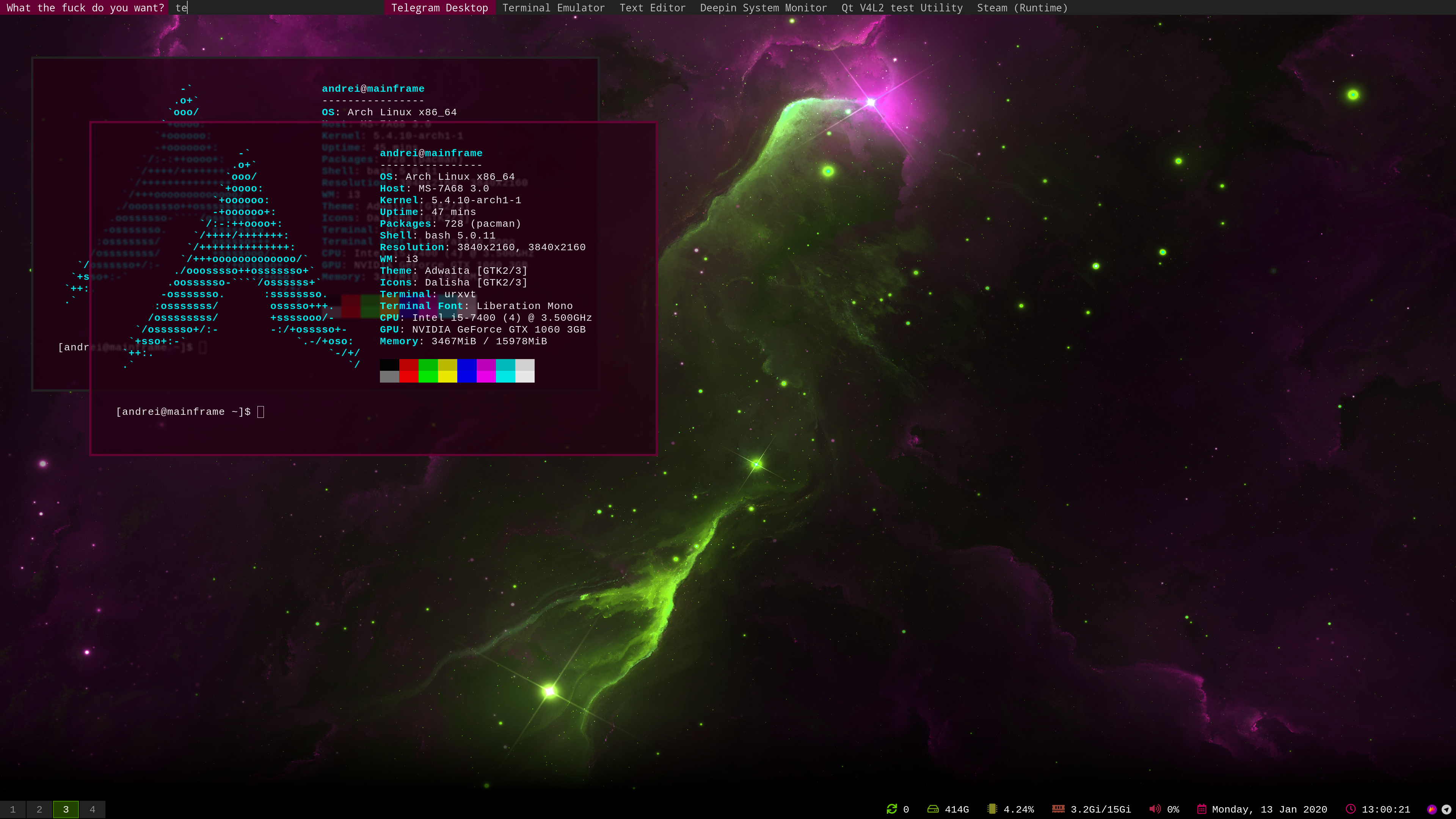
Task: Choose Text Editor in the launcher
Action: pos(652,8)
